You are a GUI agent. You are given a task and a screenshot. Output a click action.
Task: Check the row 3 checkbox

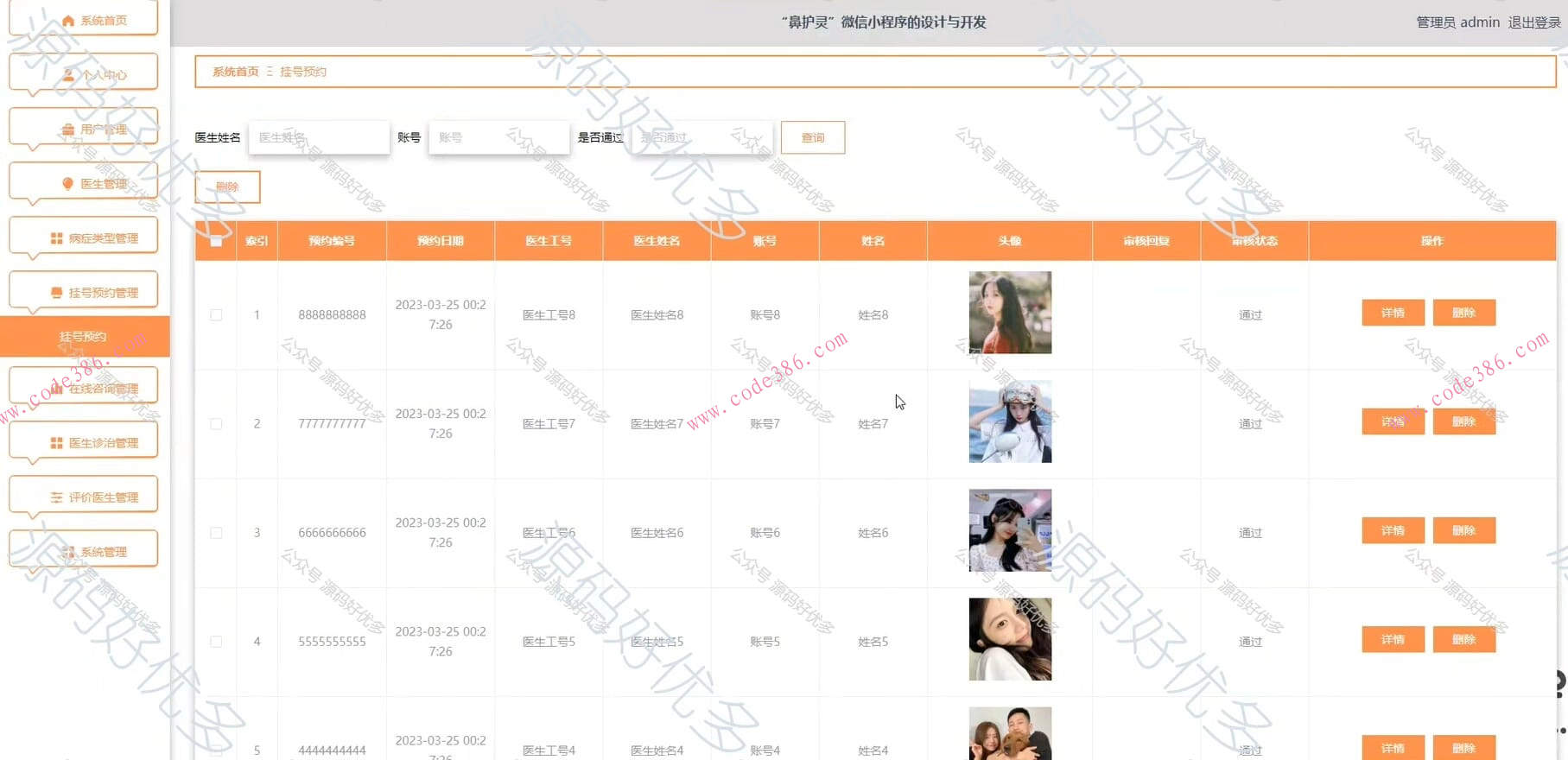pyautogui.click(x=216, y=533)
